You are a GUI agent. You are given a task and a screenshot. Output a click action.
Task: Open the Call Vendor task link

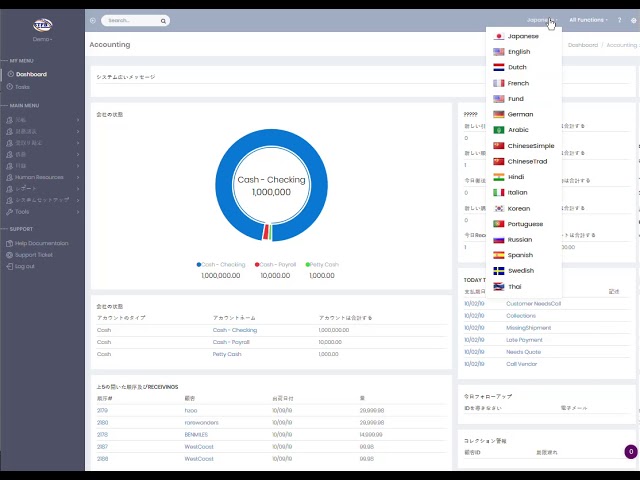point(521,364)
